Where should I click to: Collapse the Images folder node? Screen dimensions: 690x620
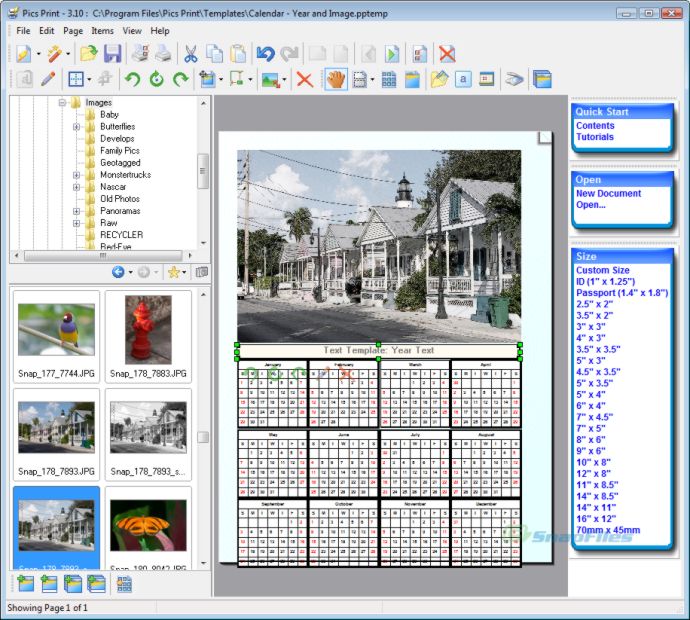(62, 103)
